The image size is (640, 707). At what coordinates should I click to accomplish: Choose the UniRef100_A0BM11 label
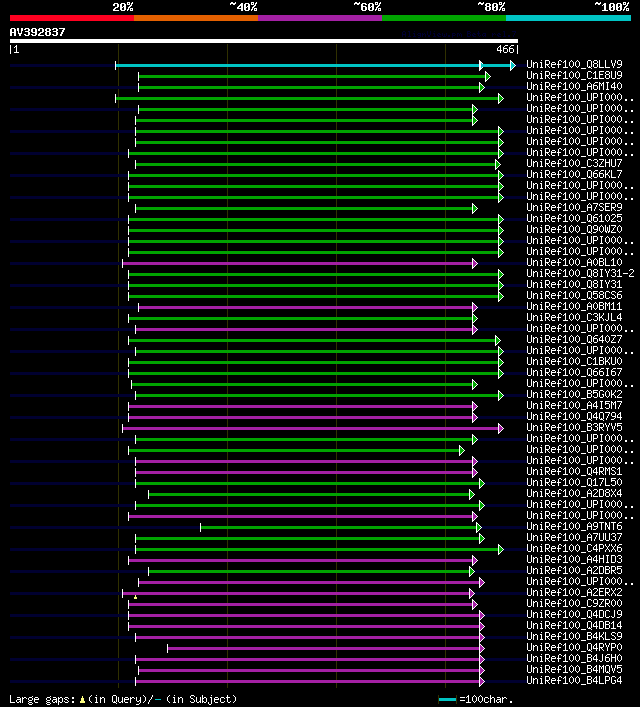point(574,306)
